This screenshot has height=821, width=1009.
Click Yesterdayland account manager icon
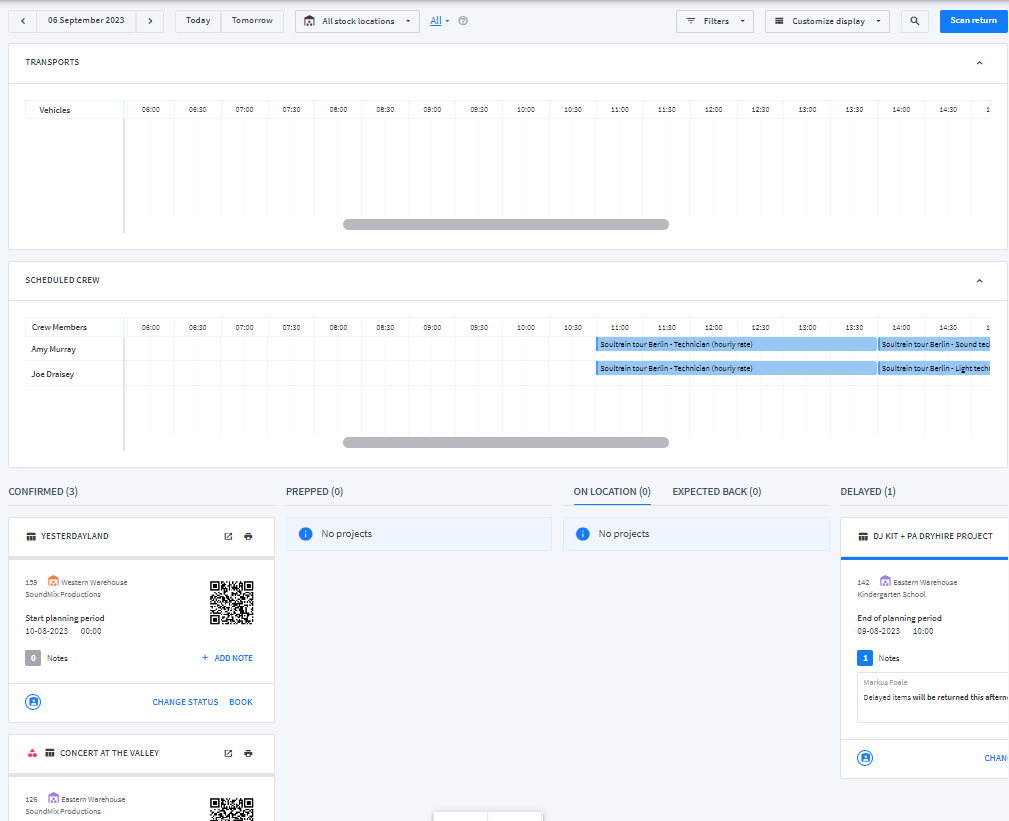coord(33,702)
